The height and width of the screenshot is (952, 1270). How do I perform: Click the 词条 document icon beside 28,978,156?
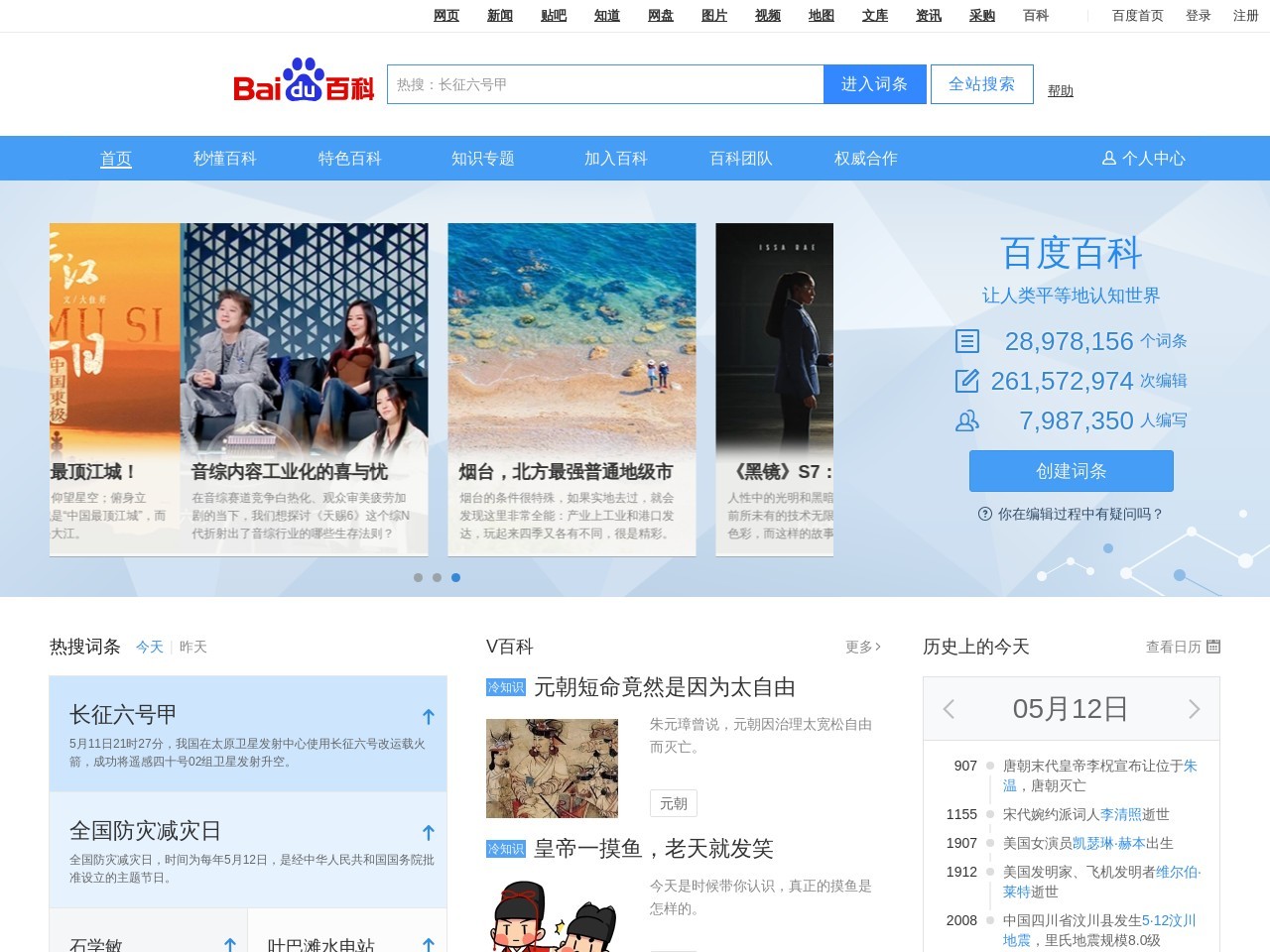966,341
